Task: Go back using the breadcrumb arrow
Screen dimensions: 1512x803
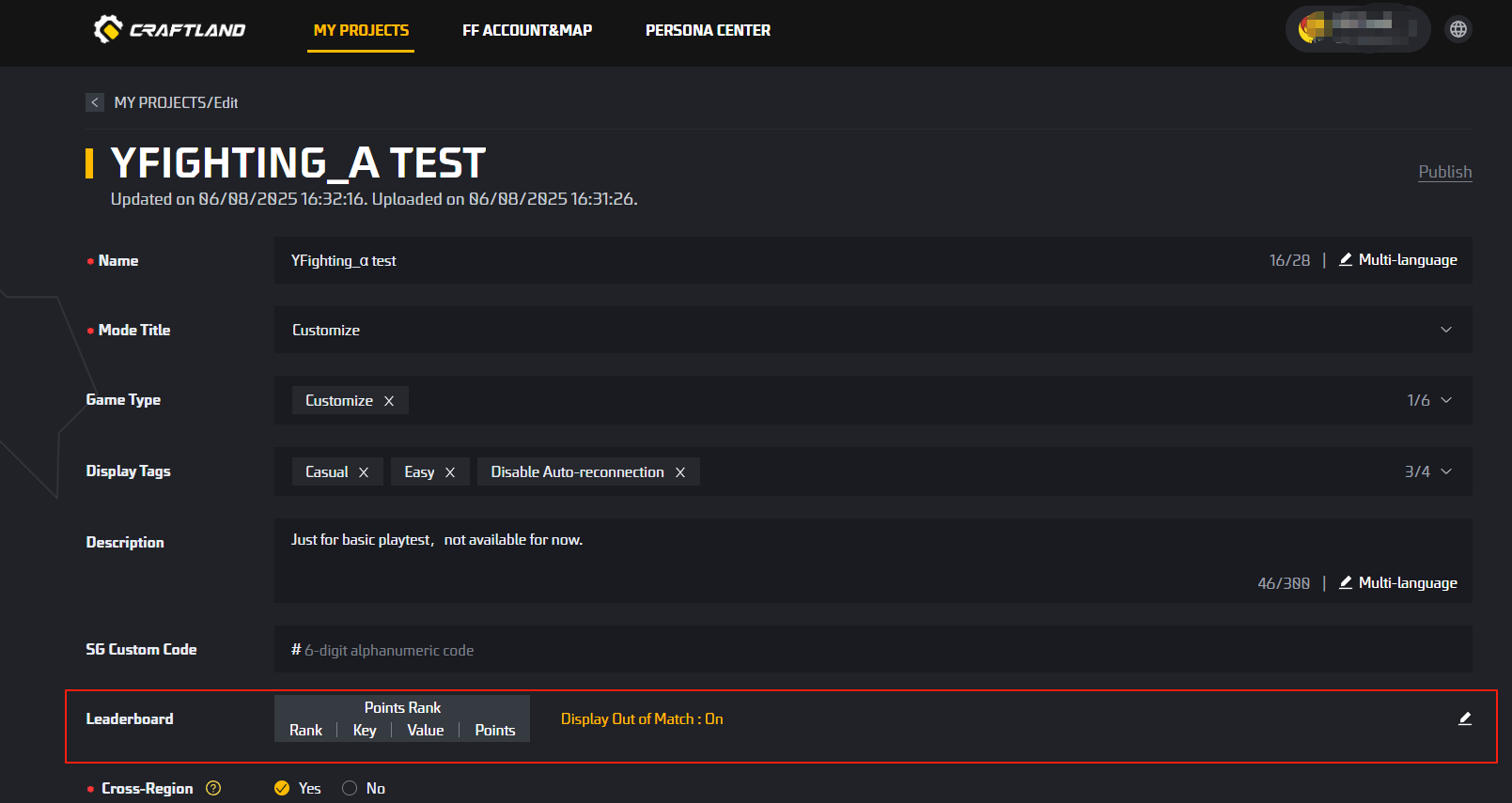Action: (95, 102)
